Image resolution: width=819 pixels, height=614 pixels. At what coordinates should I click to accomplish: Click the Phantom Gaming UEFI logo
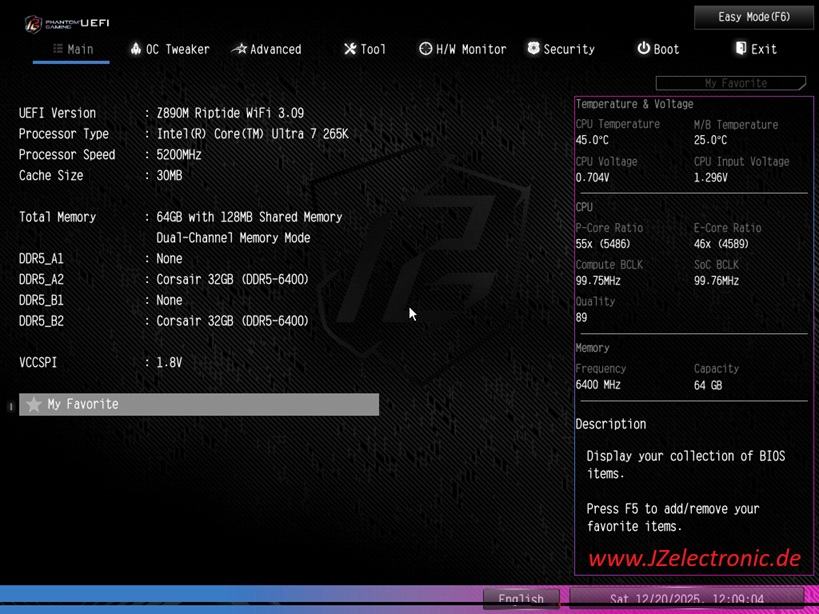point(67,23)
